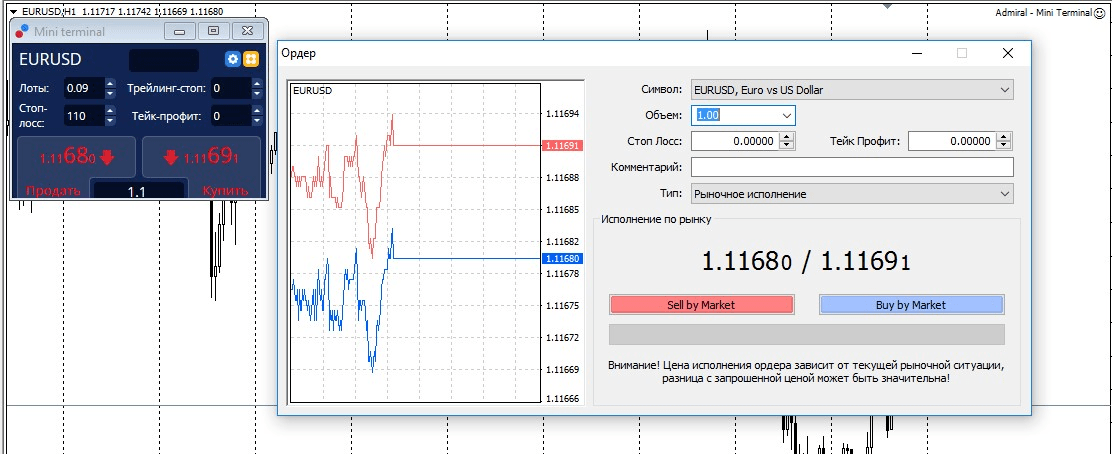The height and width of the screenshot is (454, 1112).
Task: Raise Стоп Лосс price in Ордер dialog
Action: 786,138
